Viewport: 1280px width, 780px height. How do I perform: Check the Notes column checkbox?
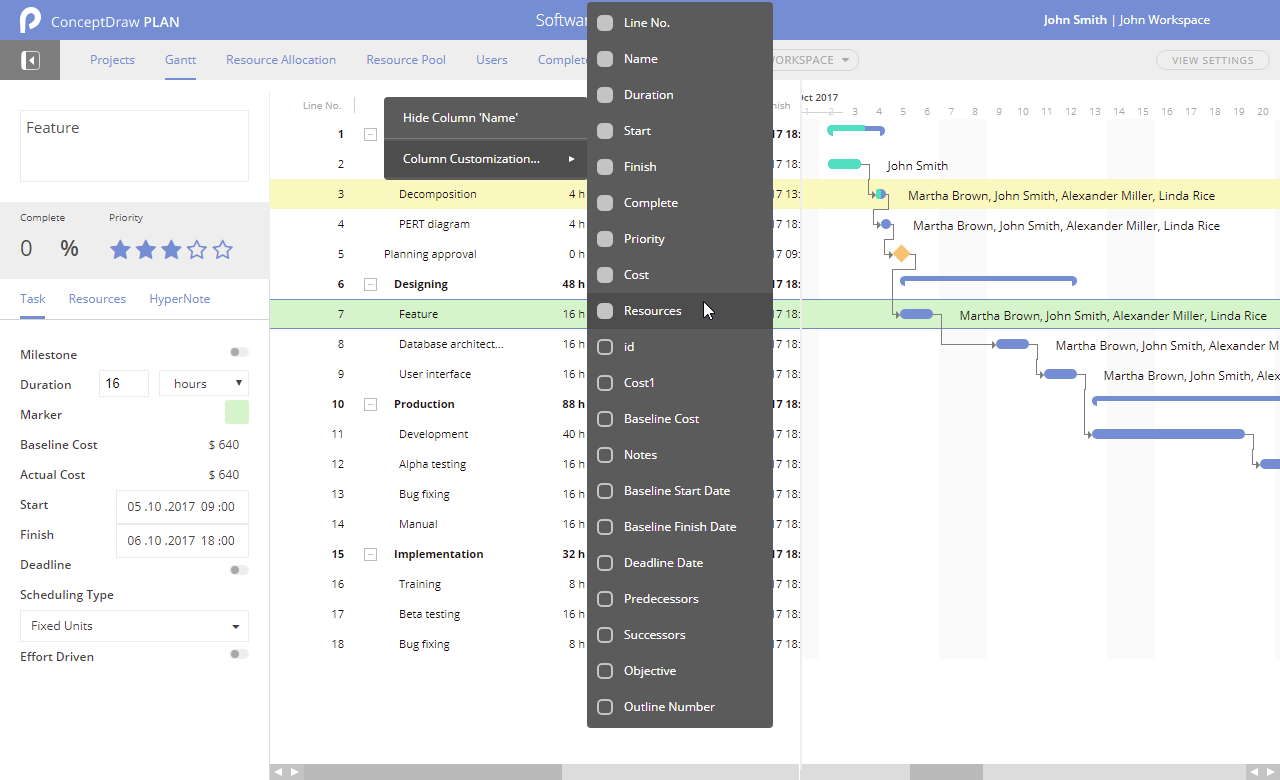605,455
